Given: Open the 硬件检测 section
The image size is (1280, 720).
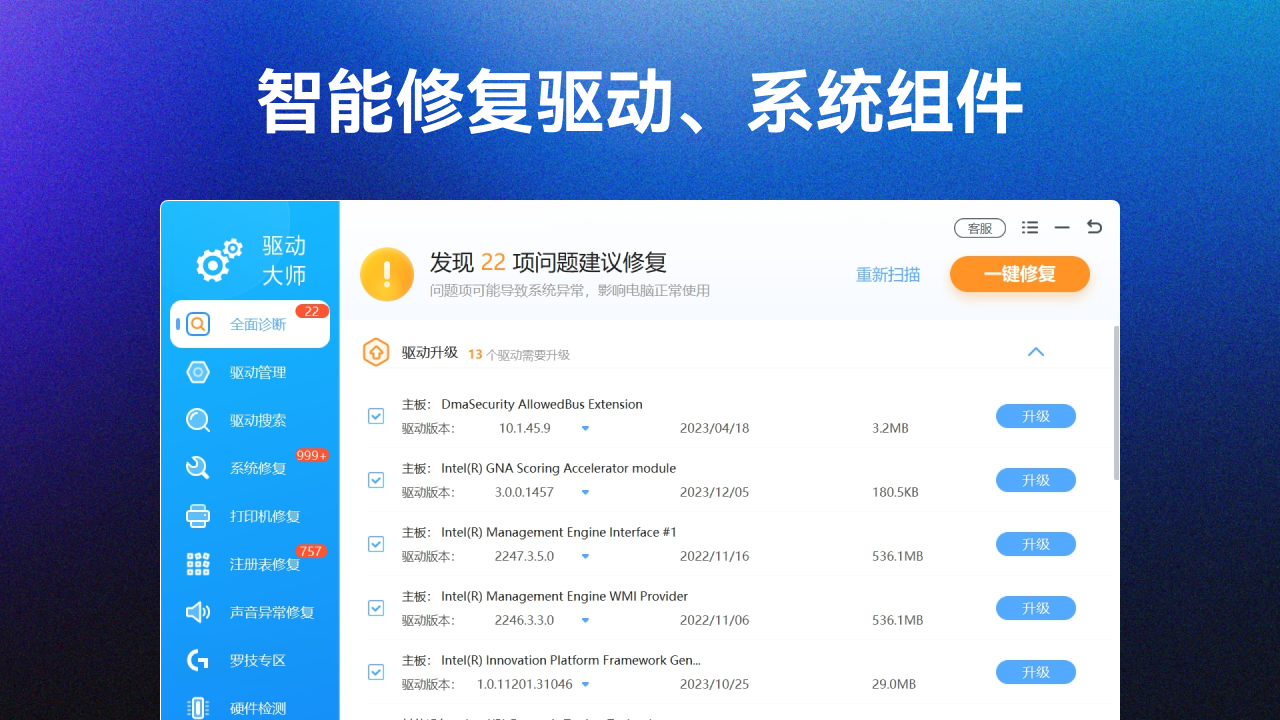Looking at the screenshot, I should tap(198, 707).
